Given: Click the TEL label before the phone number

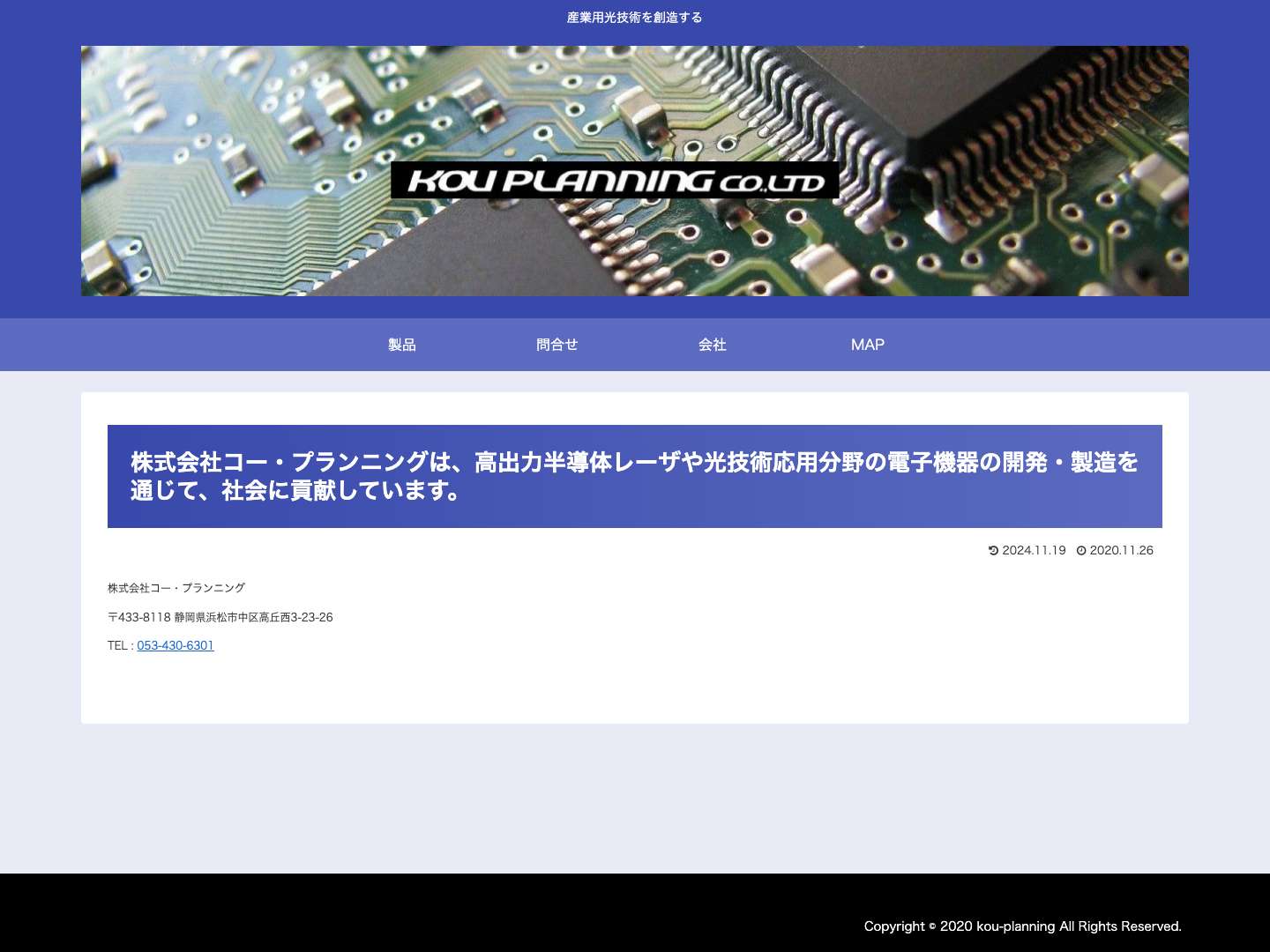Looking at the screenshot, I should pos(117,645).
